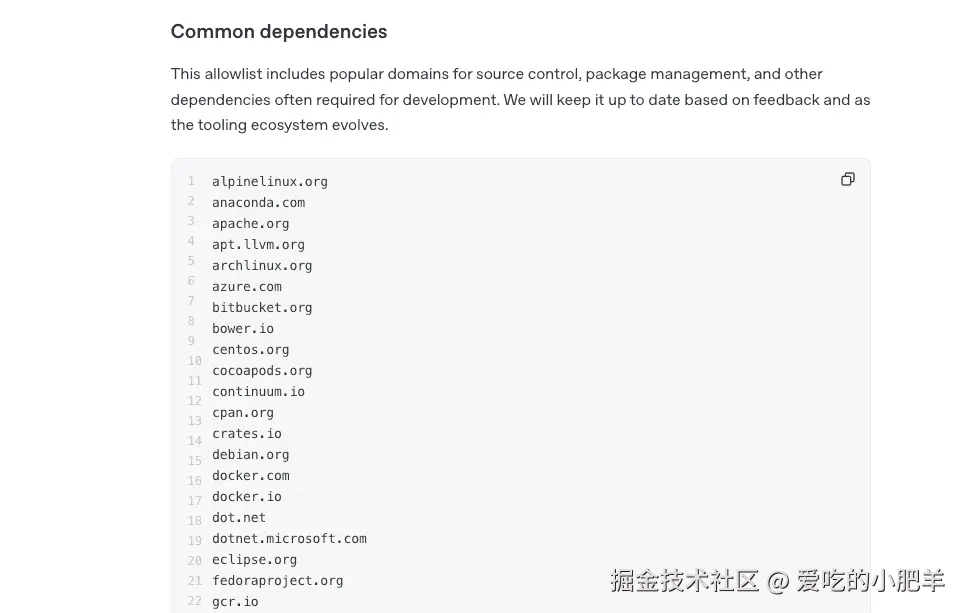Click the copy code icon
This screenshot has width=964, height=613.
click(x=848, y=178)
